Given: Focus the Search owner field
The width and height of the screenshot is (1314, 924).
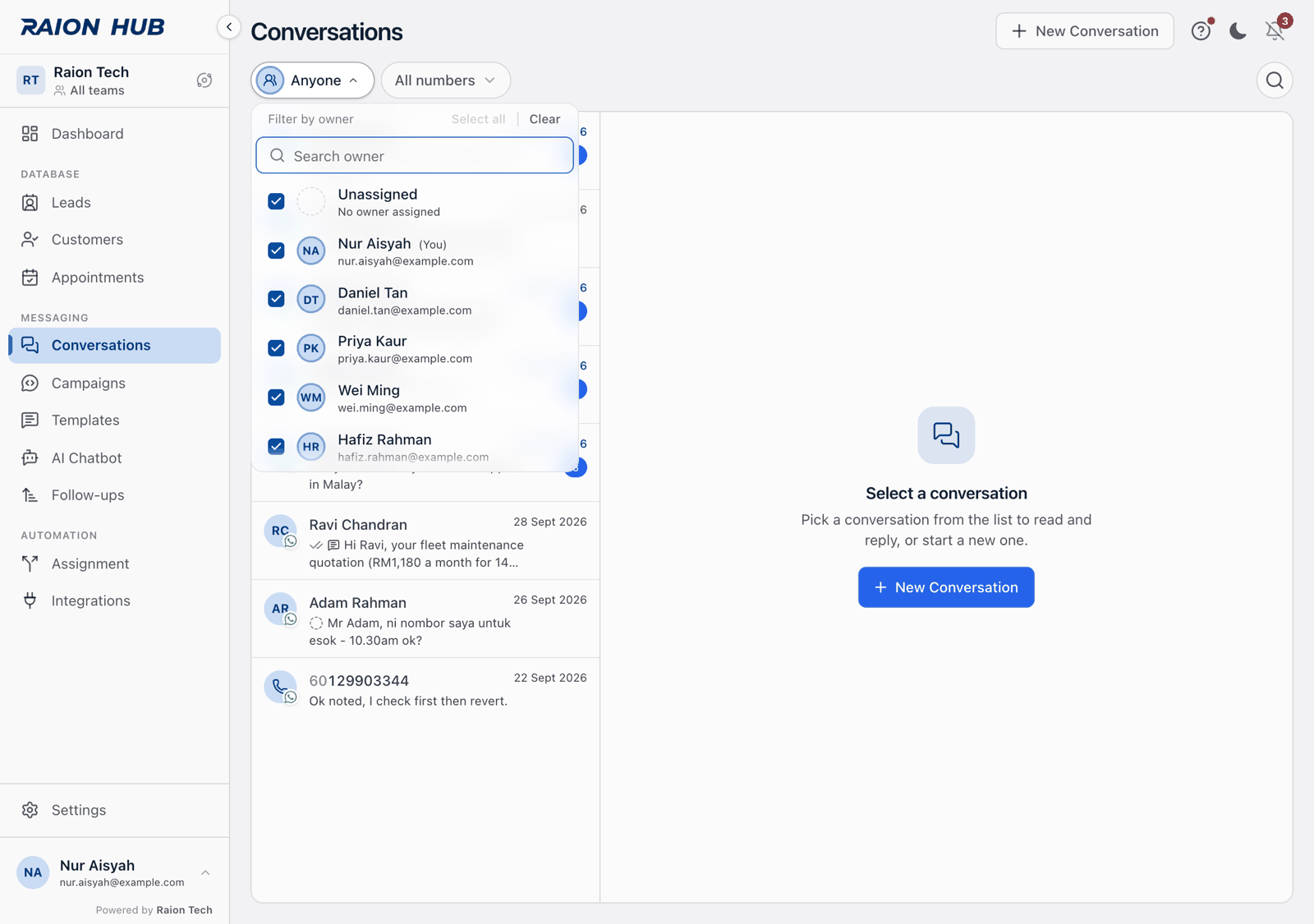Looking at the screenshot, I should point(415,156).
